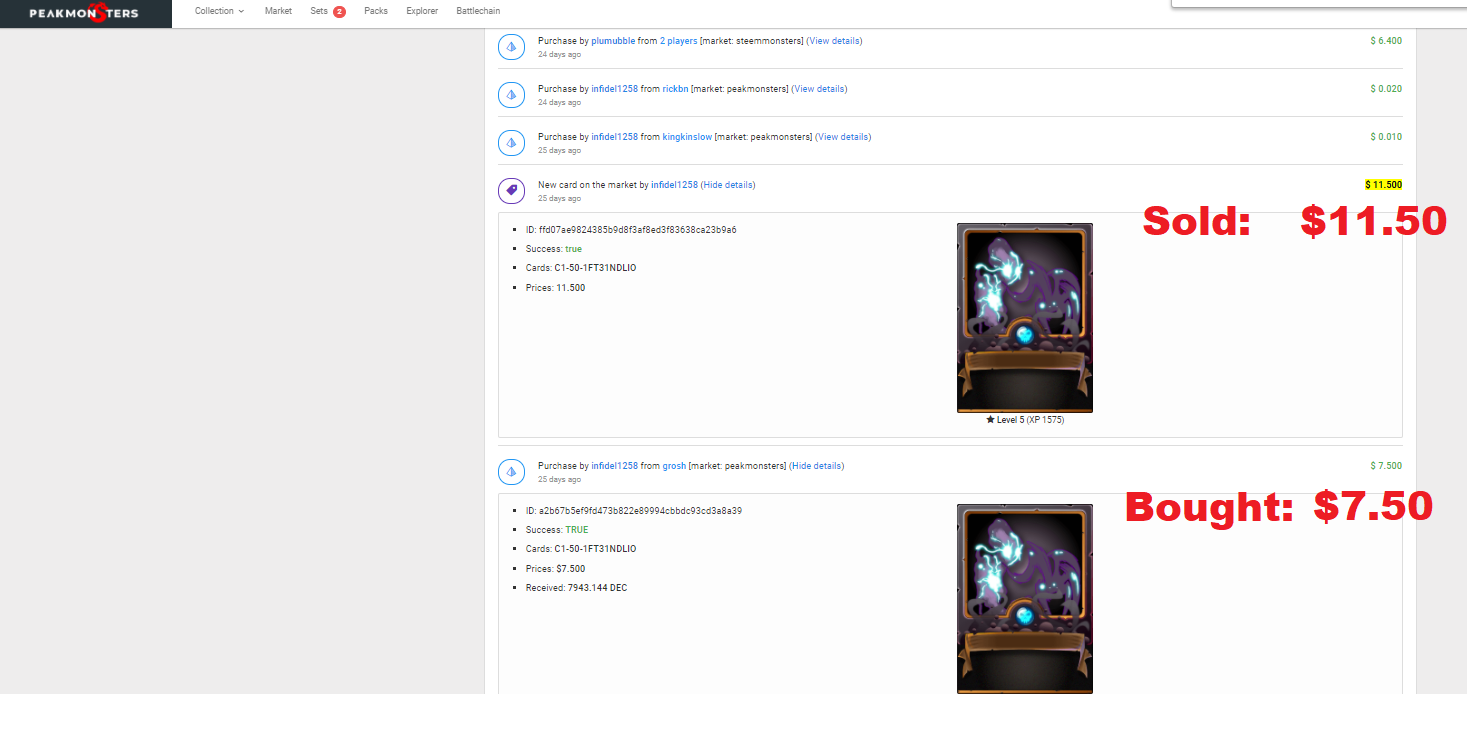Screen dimensions: 1467x729
Task: Navigate to Packs
Action: [376, 11]
